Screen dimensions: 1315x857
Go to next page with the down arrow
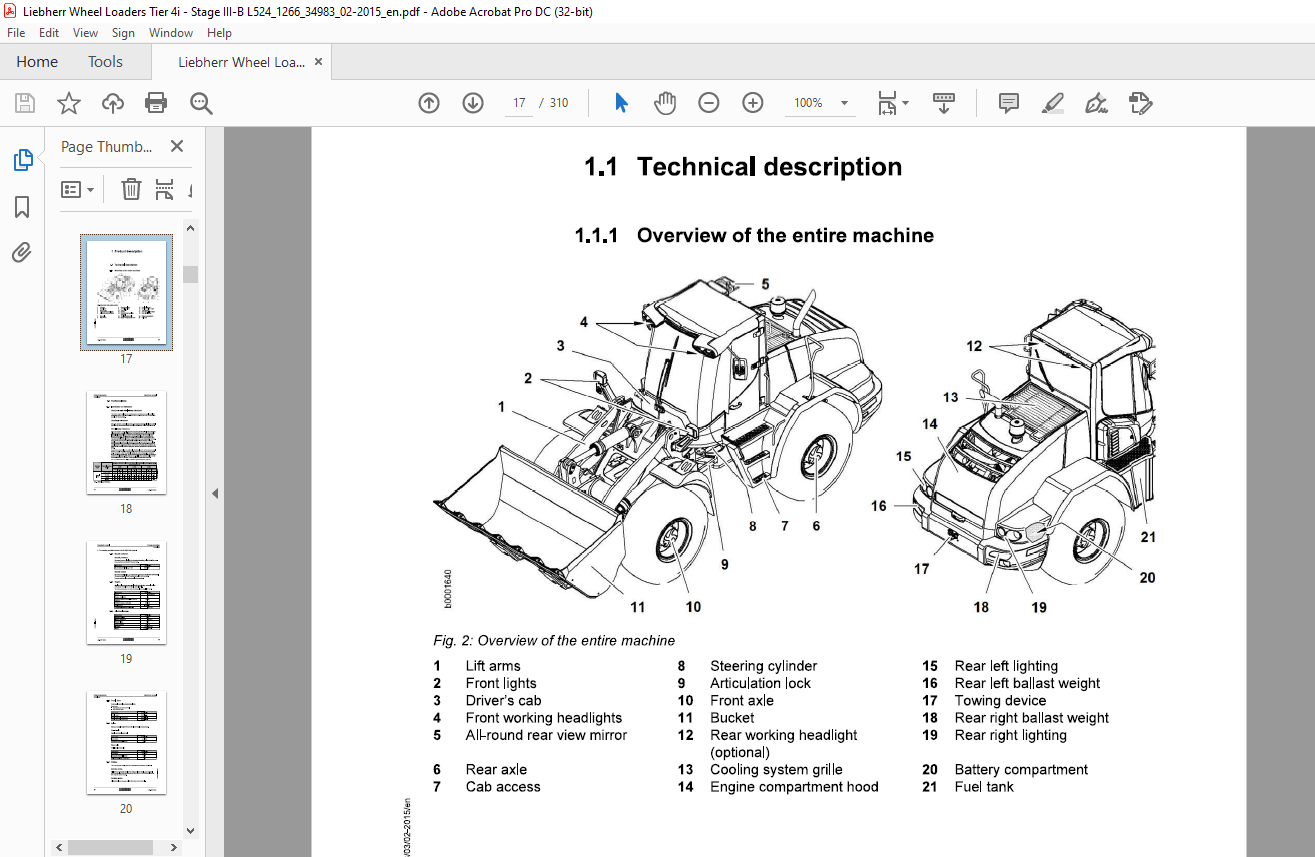click(x=473, y=103)
